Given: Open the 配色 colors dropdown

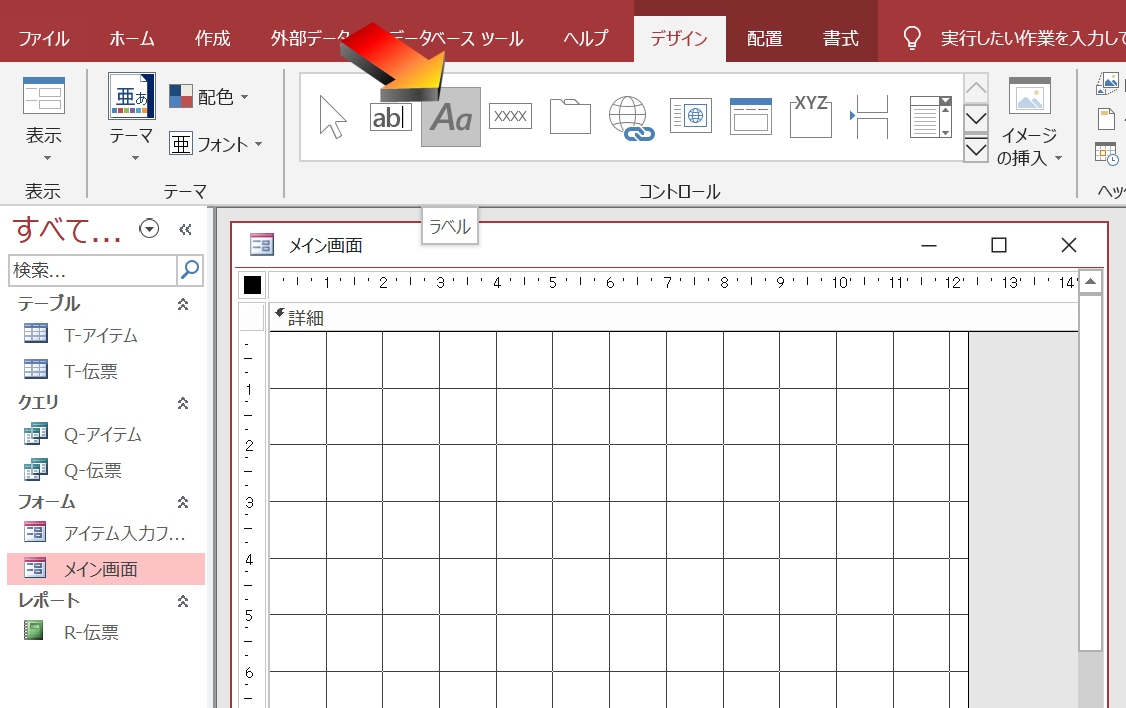Looking at the screenshot, I should [x=209, y=96].
